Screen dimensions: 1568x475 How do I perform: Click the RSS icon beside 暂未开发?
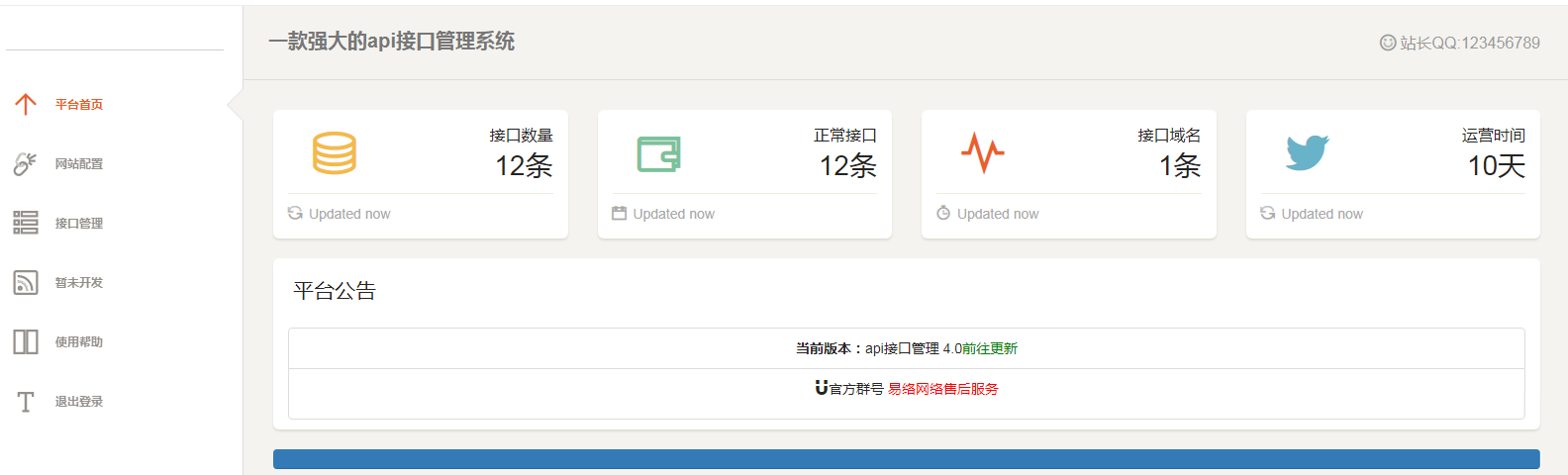26,282
